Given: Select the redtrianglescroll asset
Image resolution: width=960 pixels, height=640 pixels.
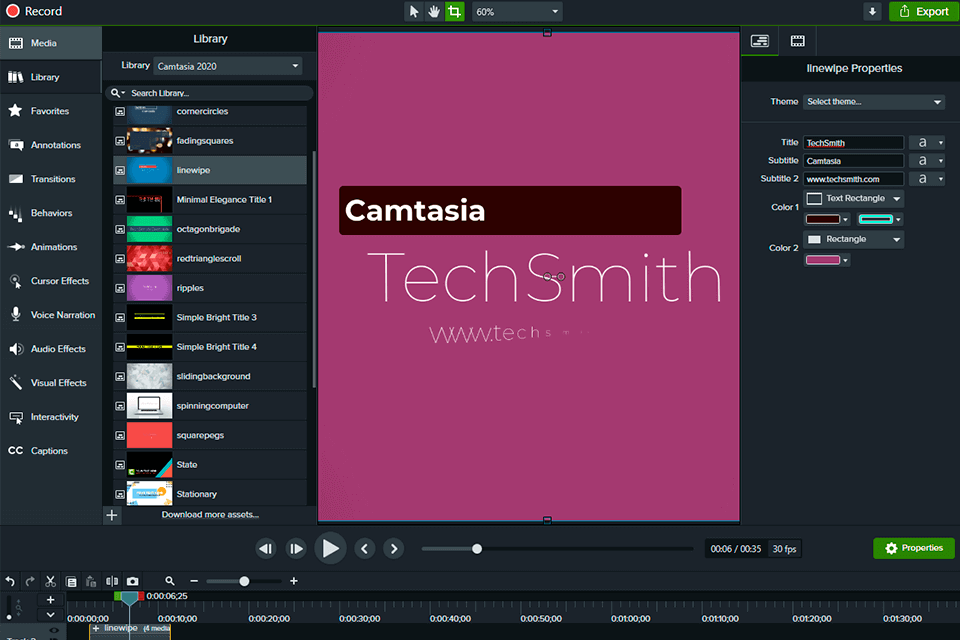Looking at the screenshot, I should pyautogui.click(x=210, y=258).
